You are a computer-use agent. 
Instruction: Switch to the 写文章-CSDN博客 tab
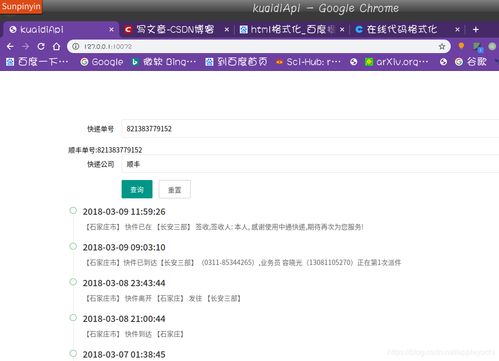coord(176,30)
